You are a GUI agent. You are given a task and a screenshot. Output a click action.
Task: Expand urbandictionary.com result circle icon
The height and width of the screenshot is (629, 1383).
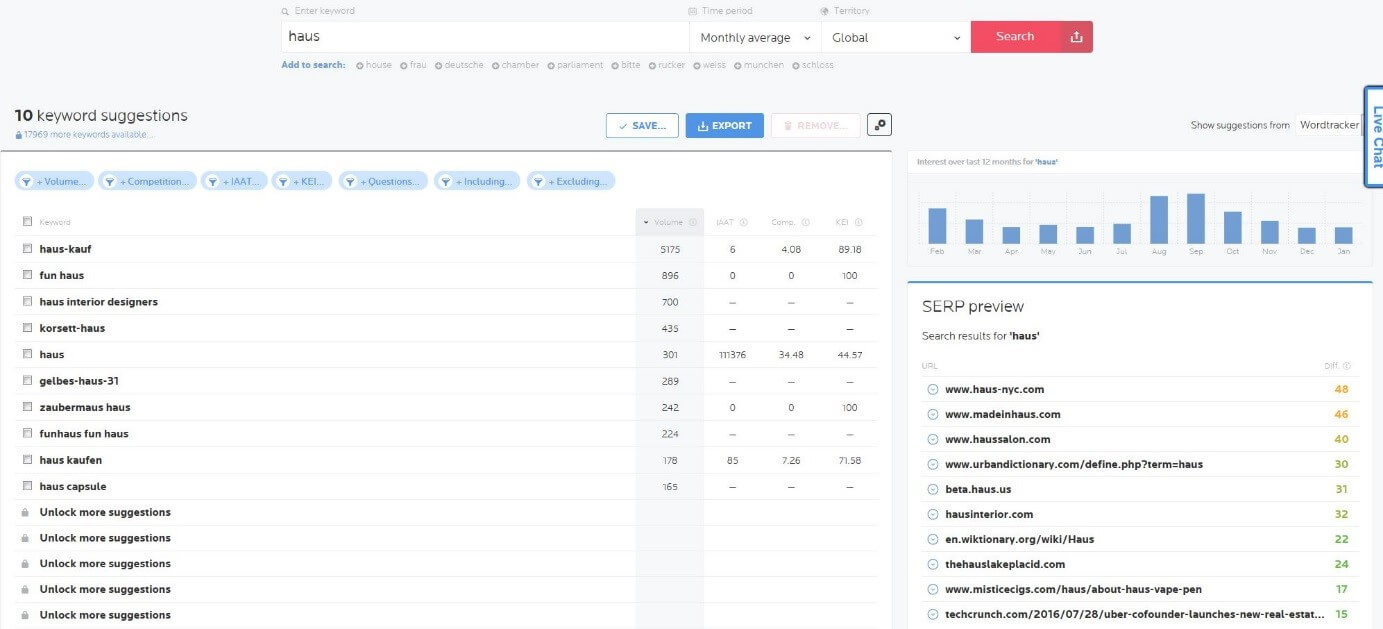point(933,464)
